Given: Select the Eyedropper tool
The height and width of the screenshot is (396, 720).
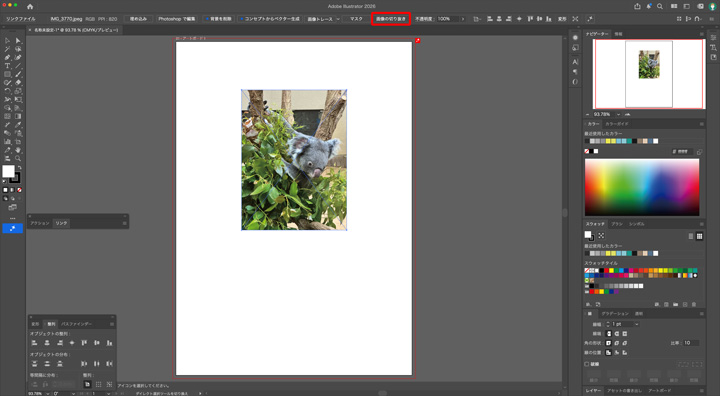Looking at the screenshot, I should coord(18,124).
